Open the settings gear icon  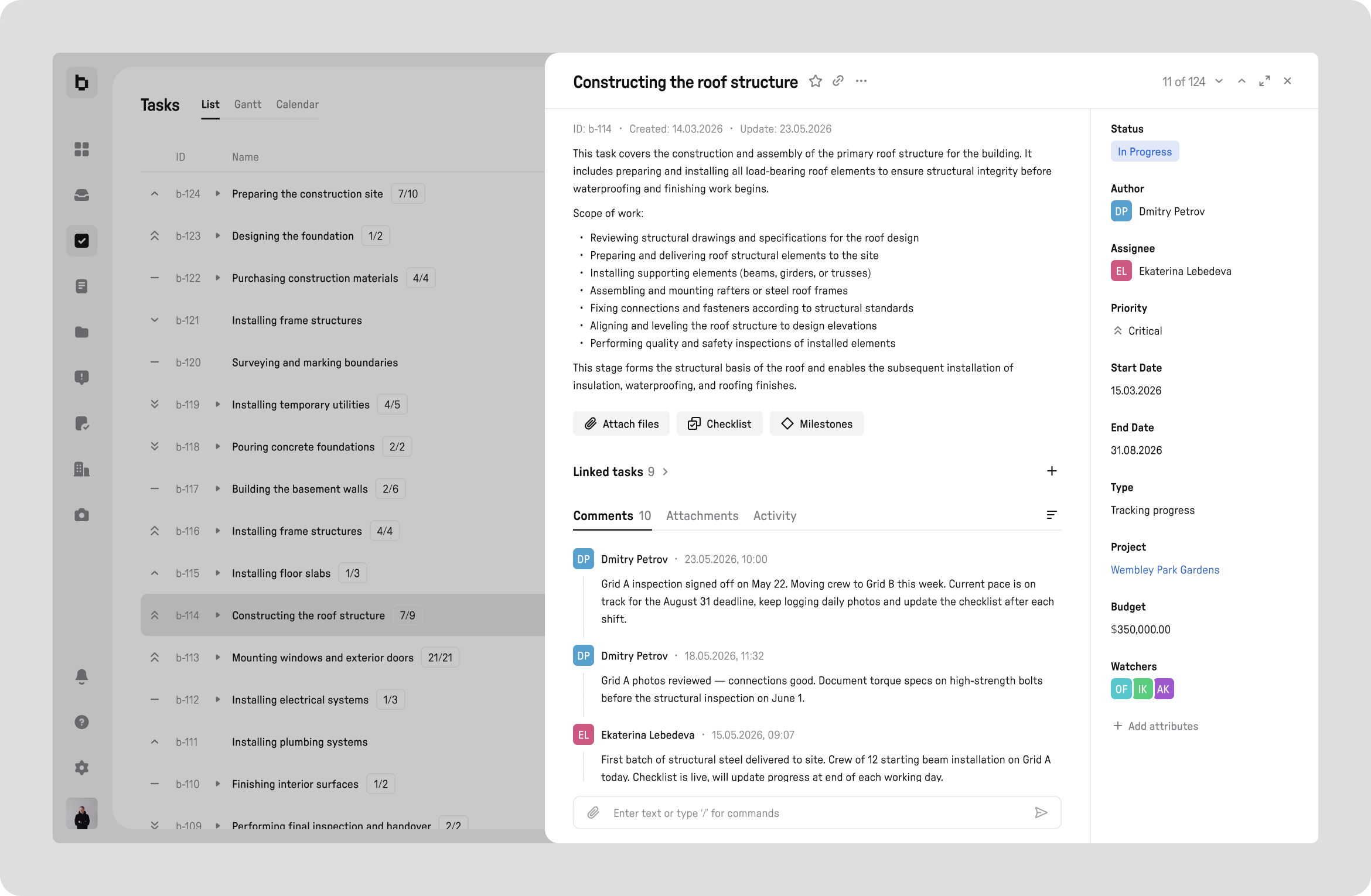point(81,768)
